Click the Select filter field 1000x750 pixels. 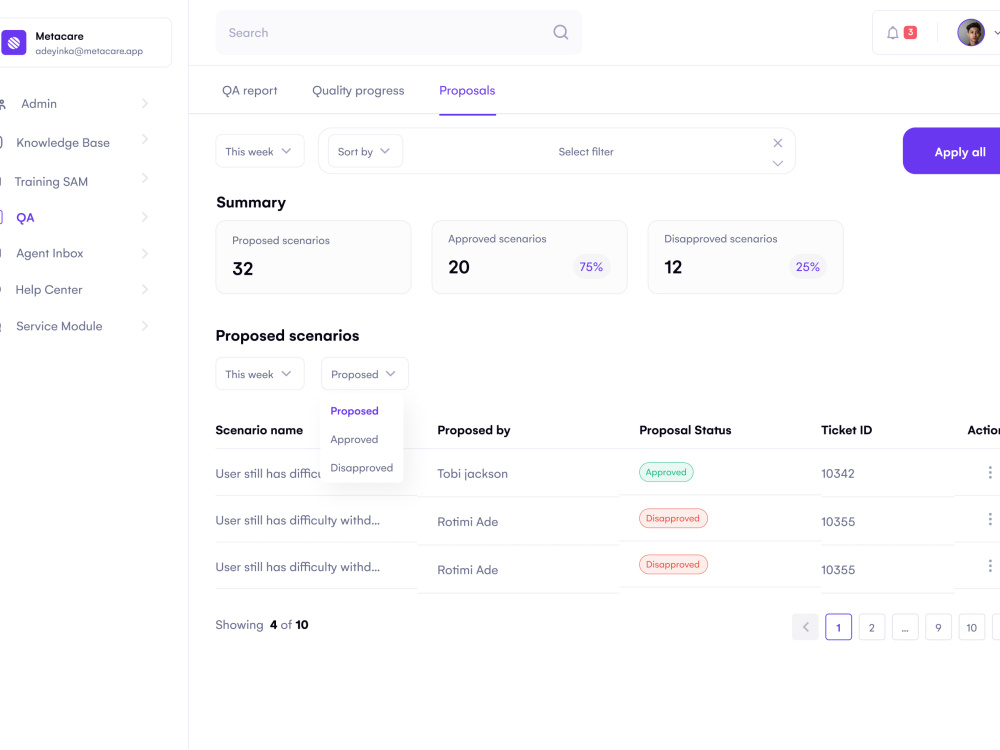[586, 152]
